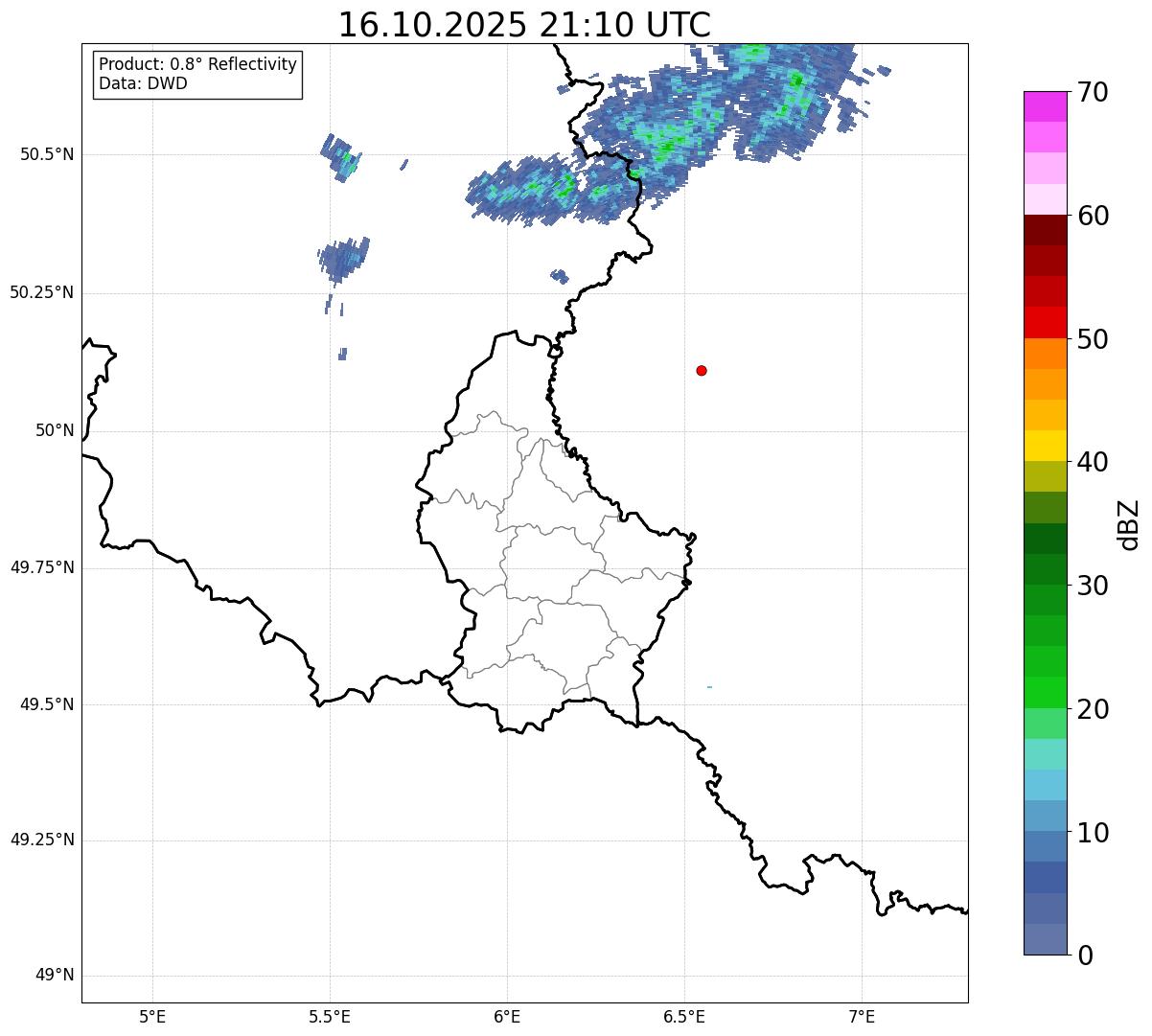Click longitude label "6.5°E"
The width and height of the screenshot is (1152, 1036).
[684, 1016]
